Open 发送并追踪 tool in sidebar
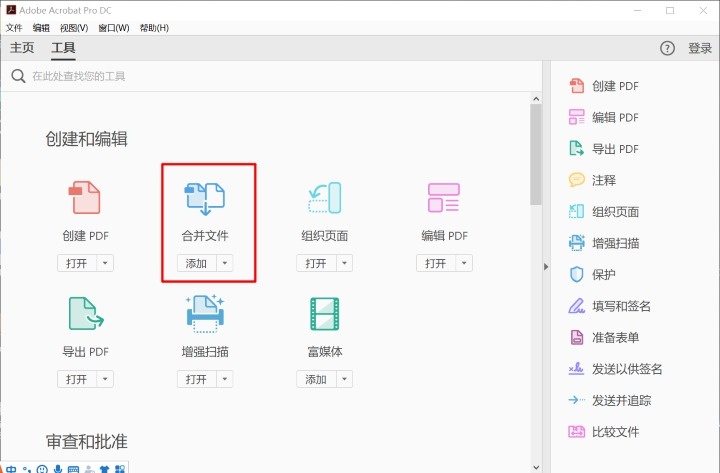 tap(610, 400)
